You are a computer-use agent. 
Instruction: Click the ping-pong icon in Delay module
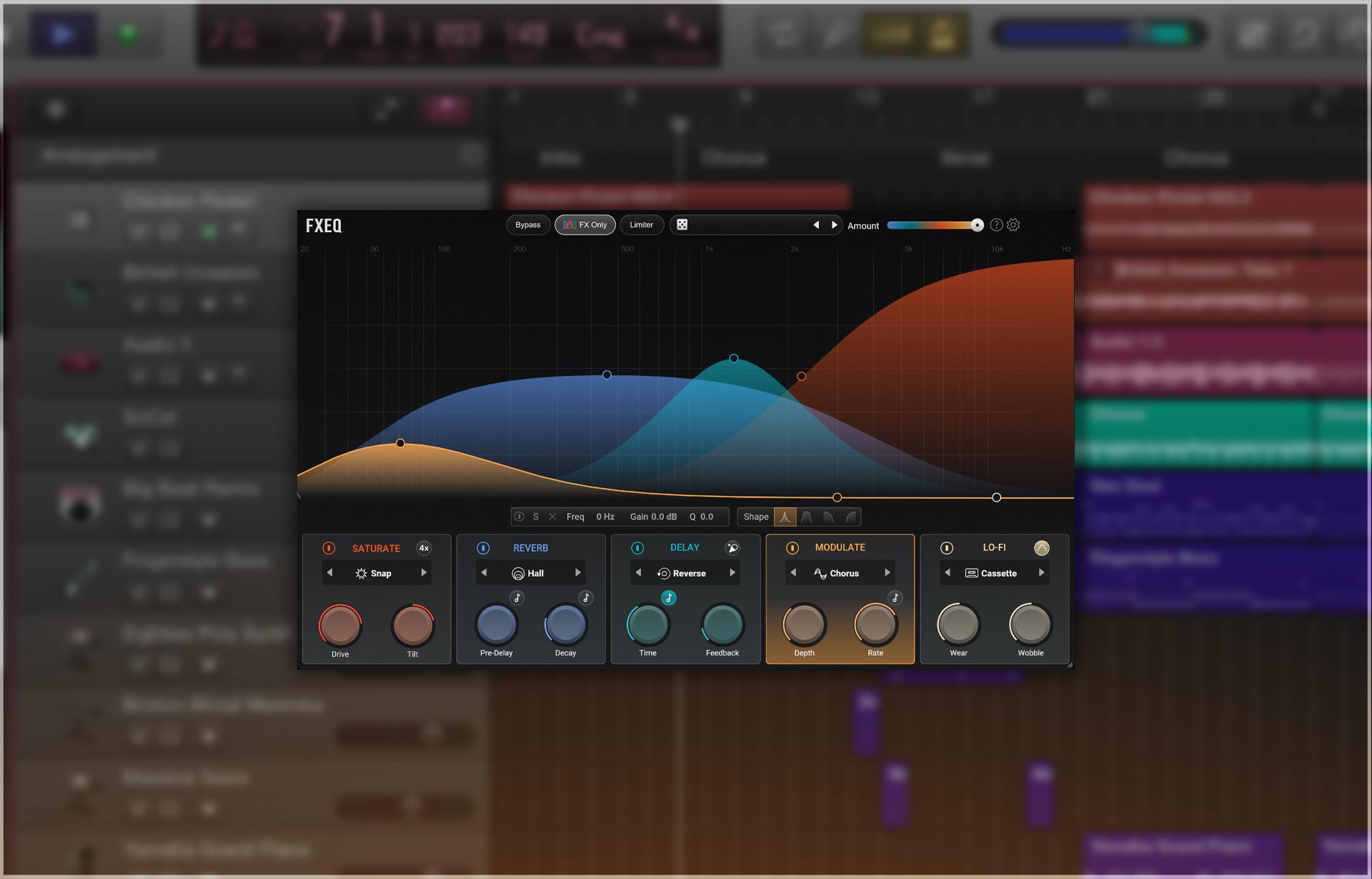pos(732,548)
